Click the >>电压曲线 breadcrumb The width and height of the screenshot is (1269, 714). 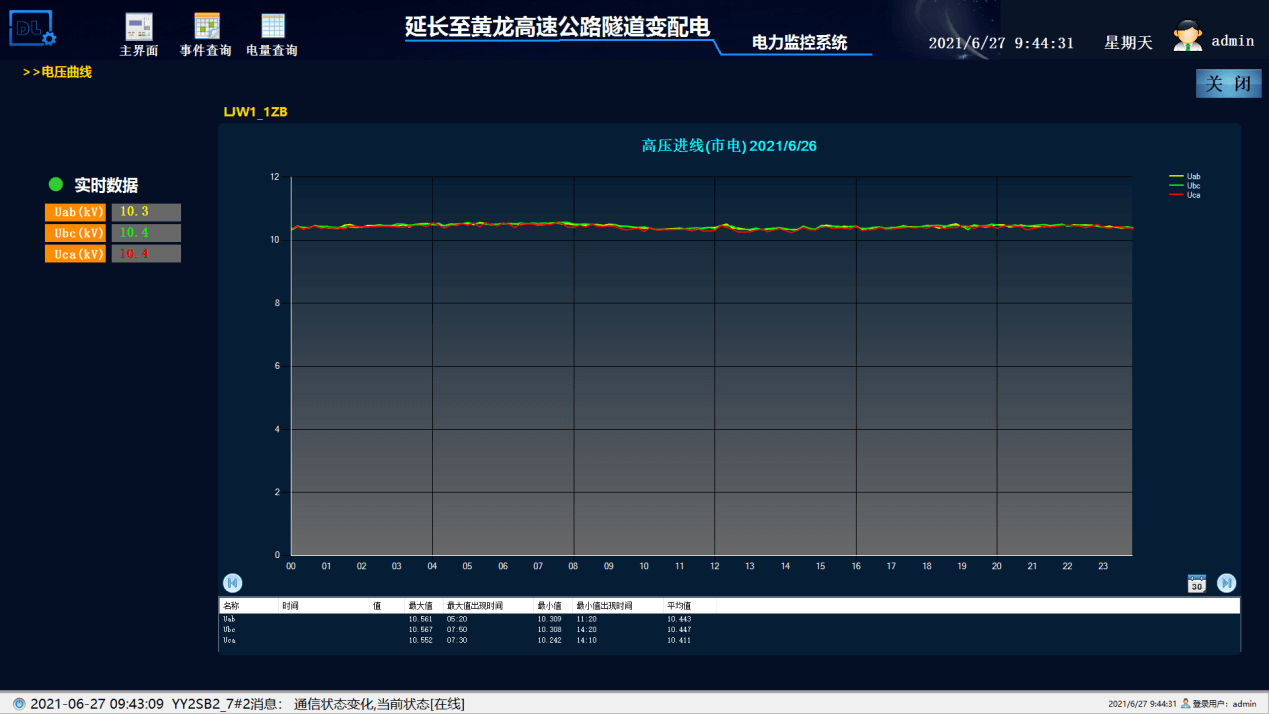pos(57,72)
